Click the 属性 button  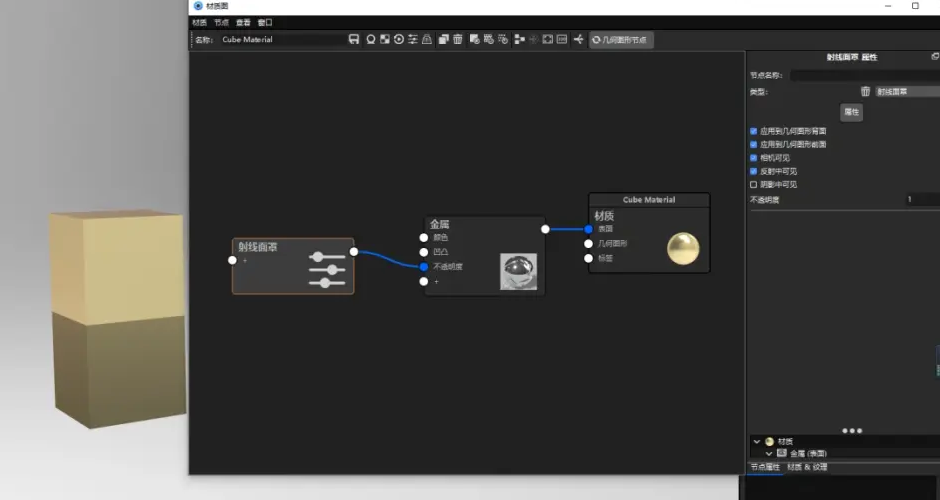tap(851, 112)
